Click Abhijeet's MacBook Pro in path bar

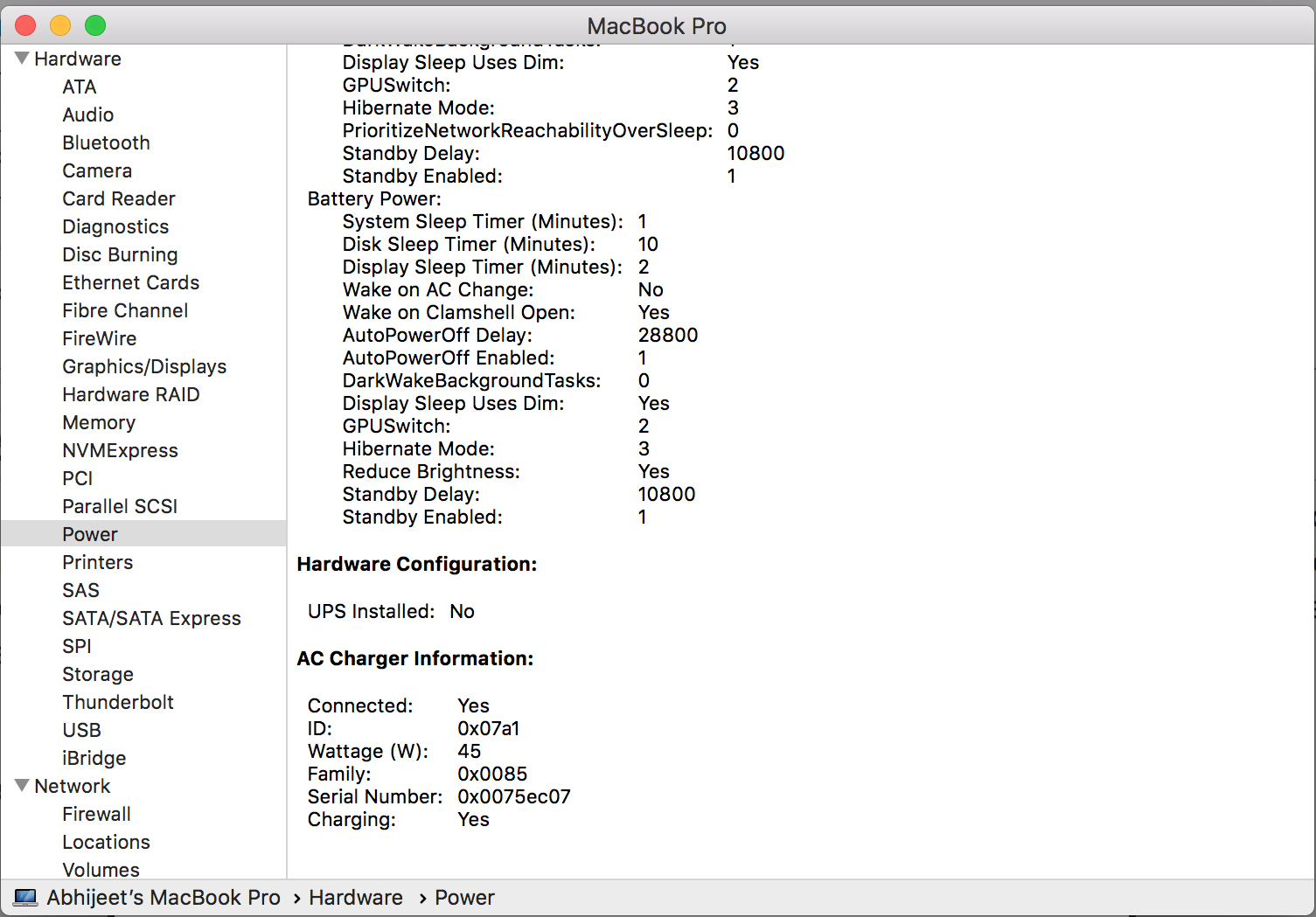pyautogui.click(x=164, y=898)
